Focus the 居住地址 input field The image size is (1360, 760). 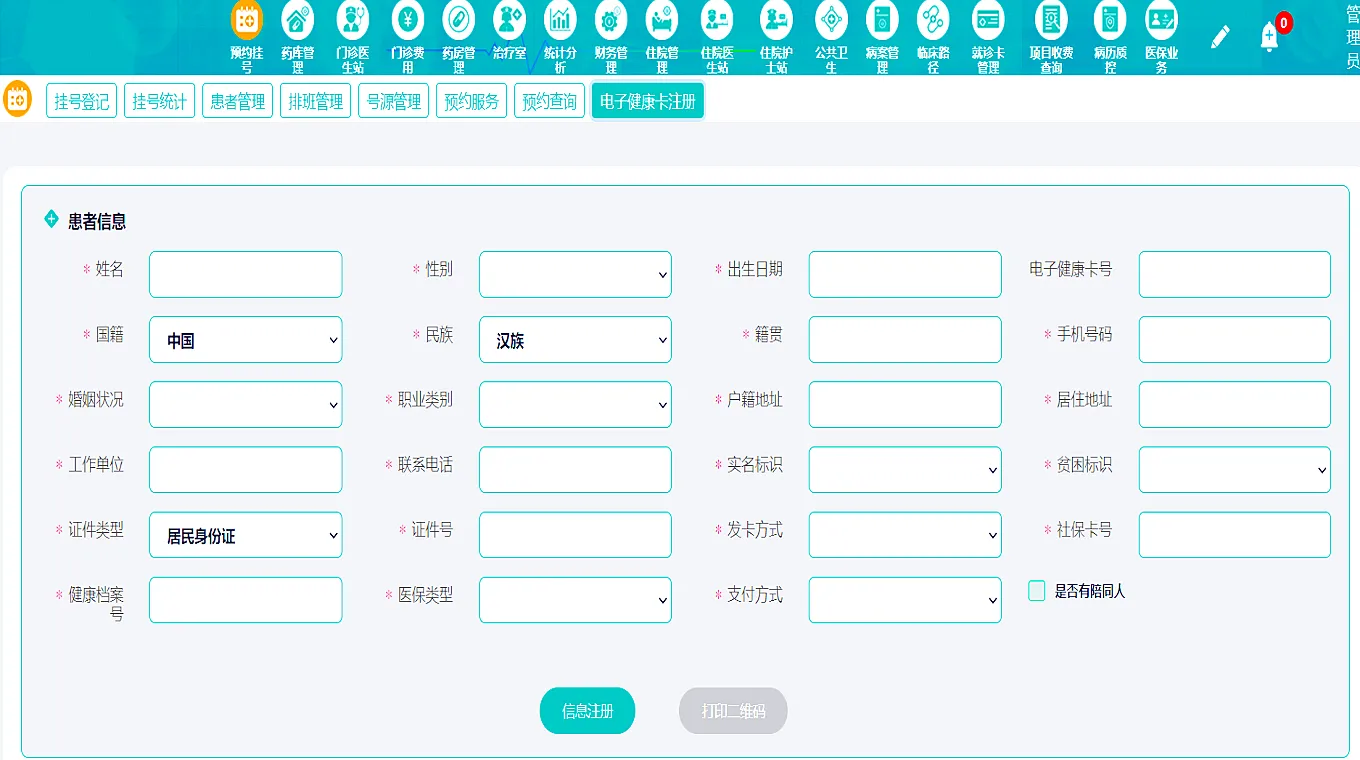1235,405
